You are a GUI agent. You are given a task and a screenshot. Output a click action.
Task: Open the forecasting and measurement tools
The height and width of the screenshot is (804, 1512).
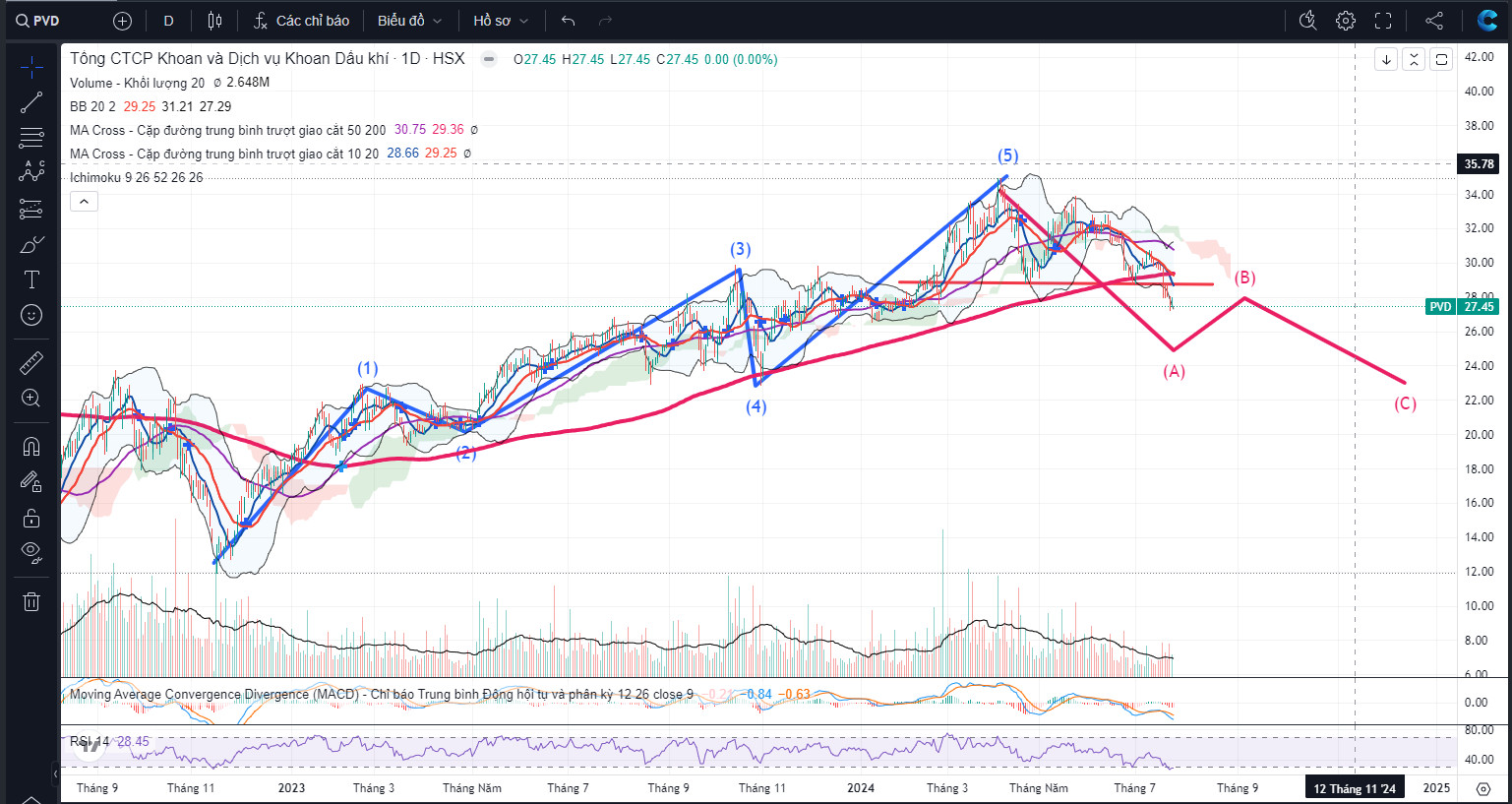coord(31,209)
